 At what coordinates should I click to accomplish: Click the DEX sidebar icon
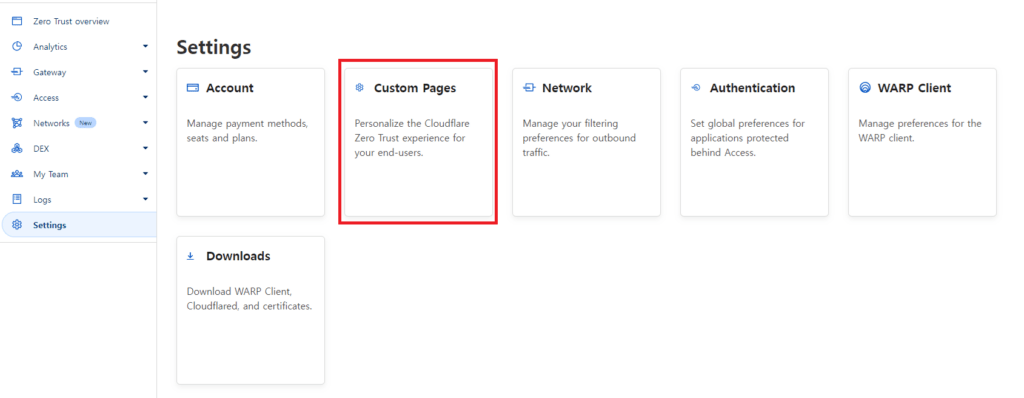click(17, 148)
